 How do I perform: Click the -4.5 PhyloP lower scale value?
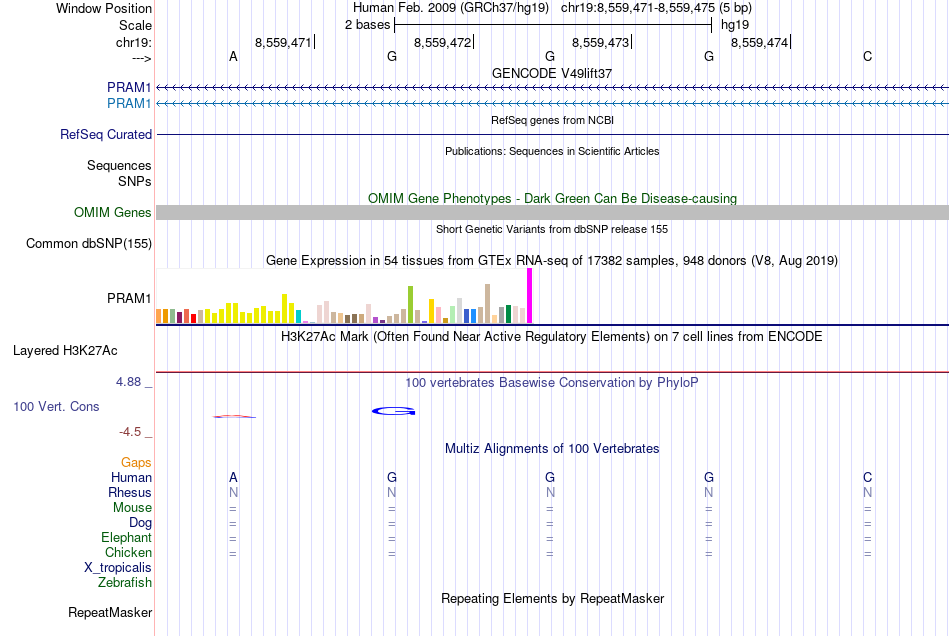click(130, 431)
